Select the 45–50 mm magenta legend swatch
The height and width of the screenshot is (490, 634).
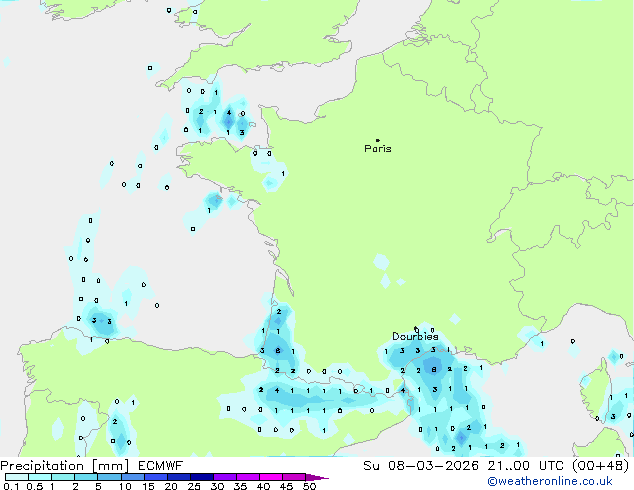[294, 477]
